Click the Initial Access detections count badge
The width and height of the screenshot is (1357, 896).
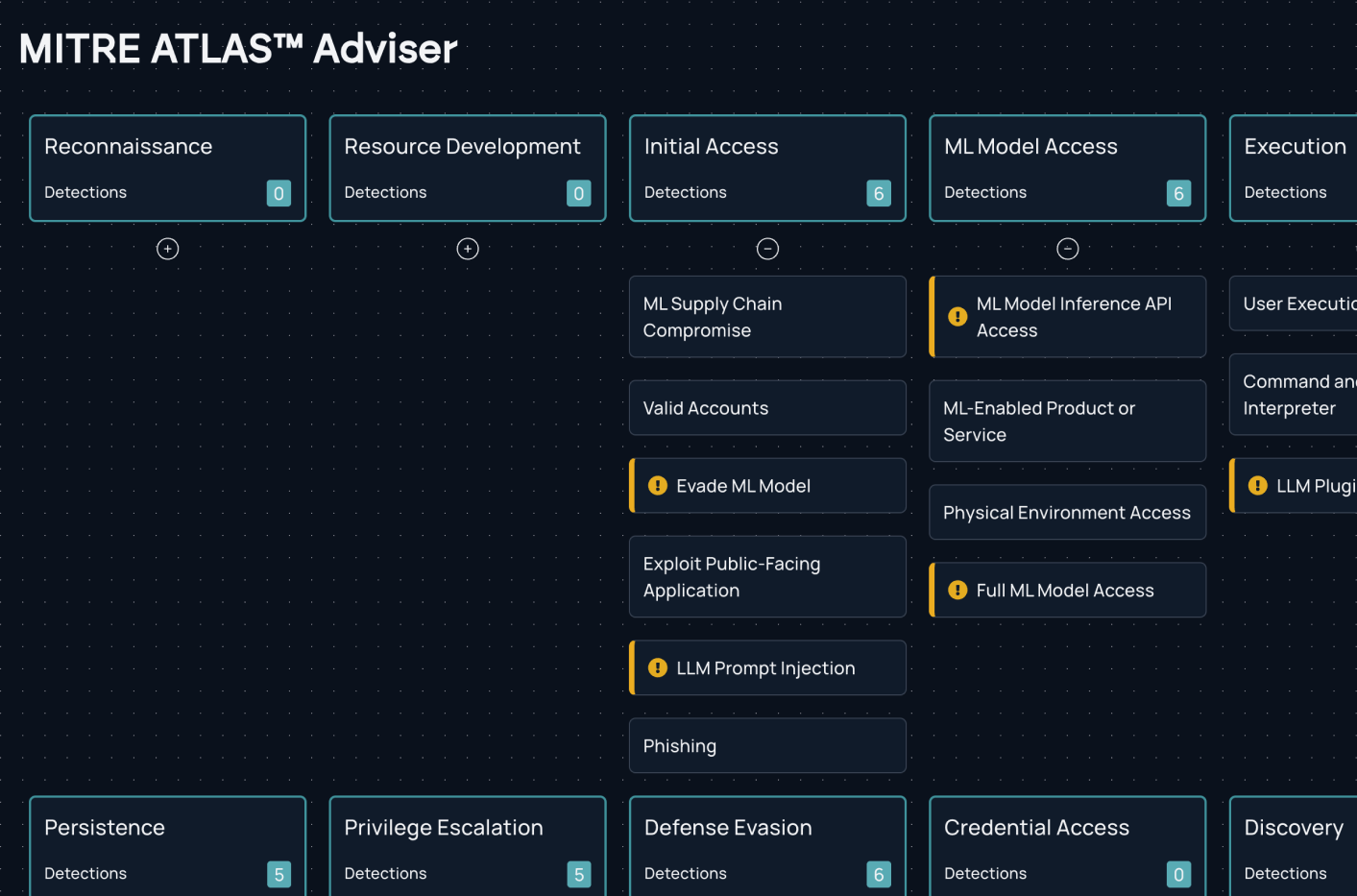coord(879,193)
